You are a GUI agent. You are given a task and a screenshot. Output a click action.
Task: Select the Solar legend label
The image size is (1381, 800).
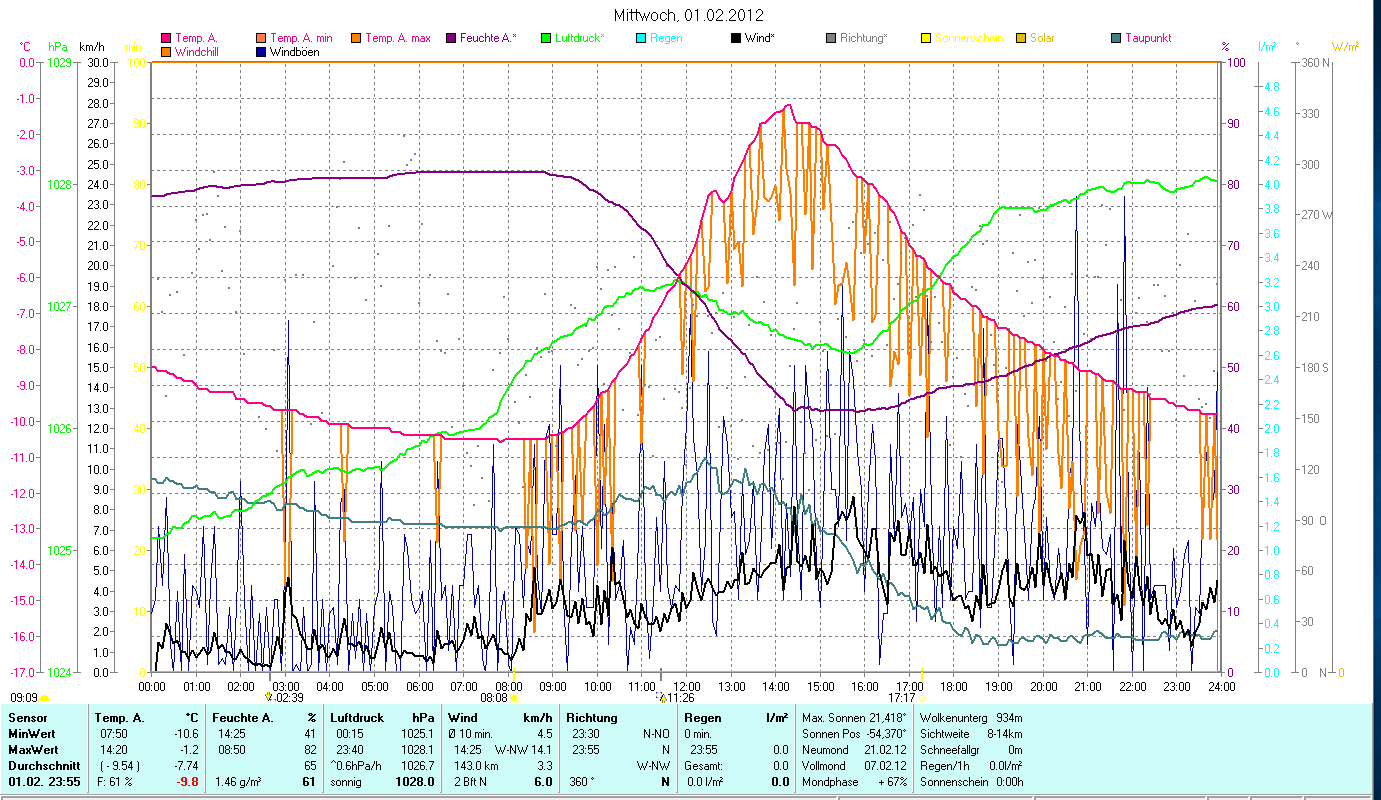click(1043, 39)
